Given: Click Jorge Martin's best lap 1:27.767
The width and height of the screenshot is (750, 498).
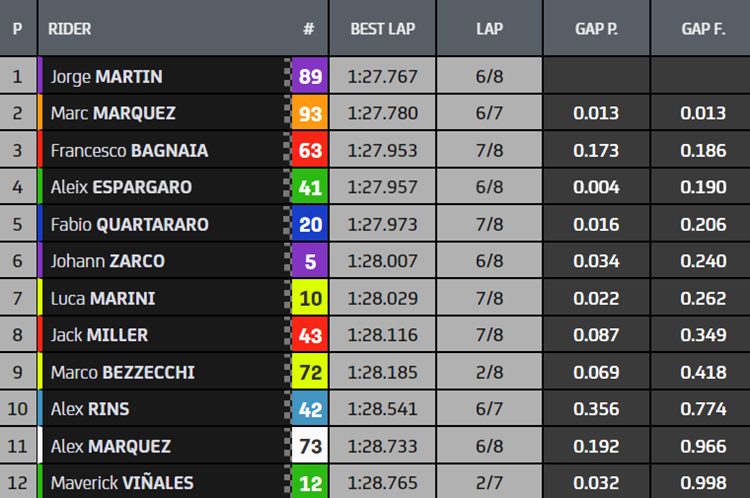Looking at the screenshot, I should point(383,76).
